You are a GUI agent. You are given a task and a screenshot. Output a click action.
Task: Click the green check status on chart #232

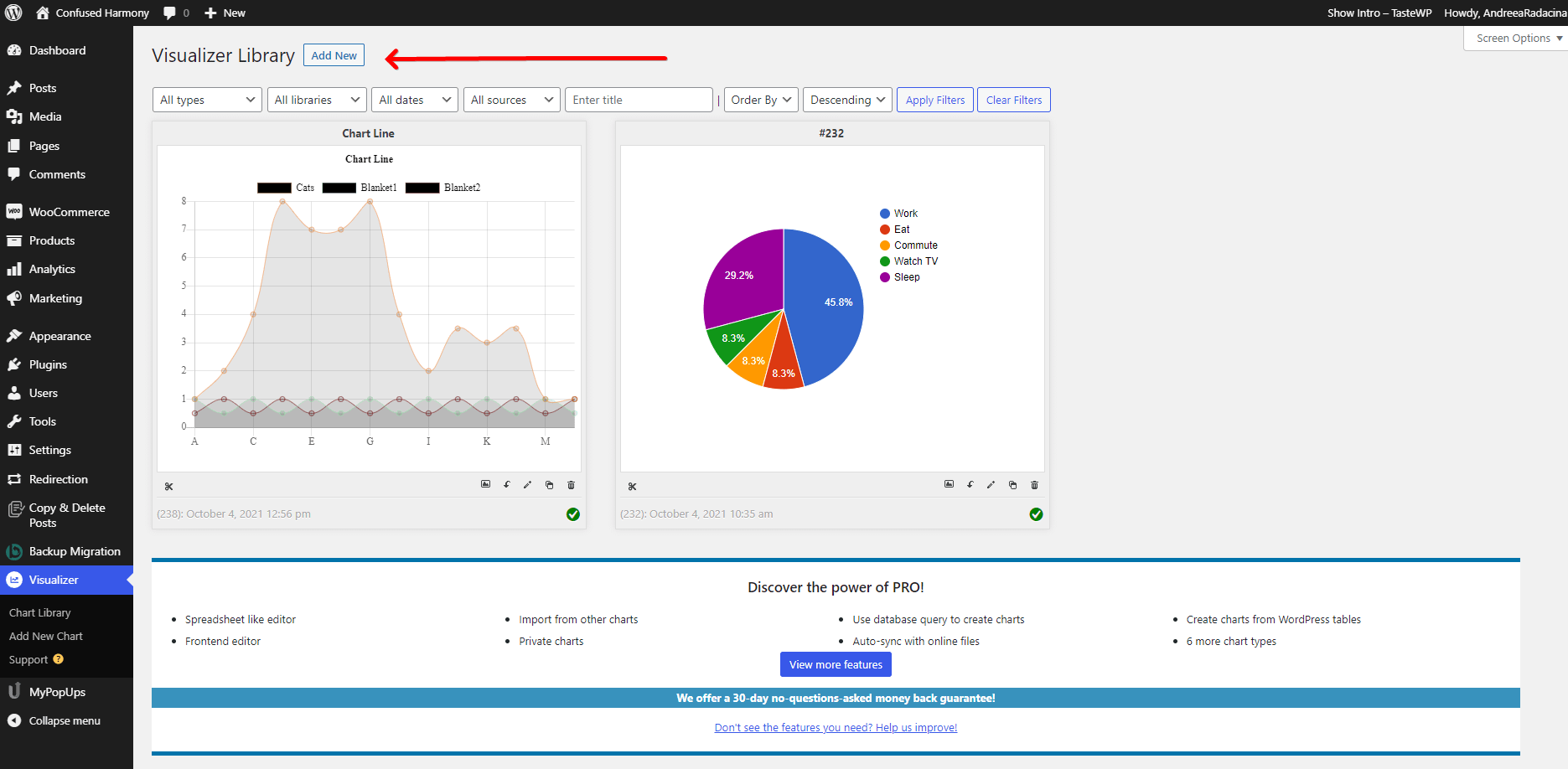[1036, 514]
